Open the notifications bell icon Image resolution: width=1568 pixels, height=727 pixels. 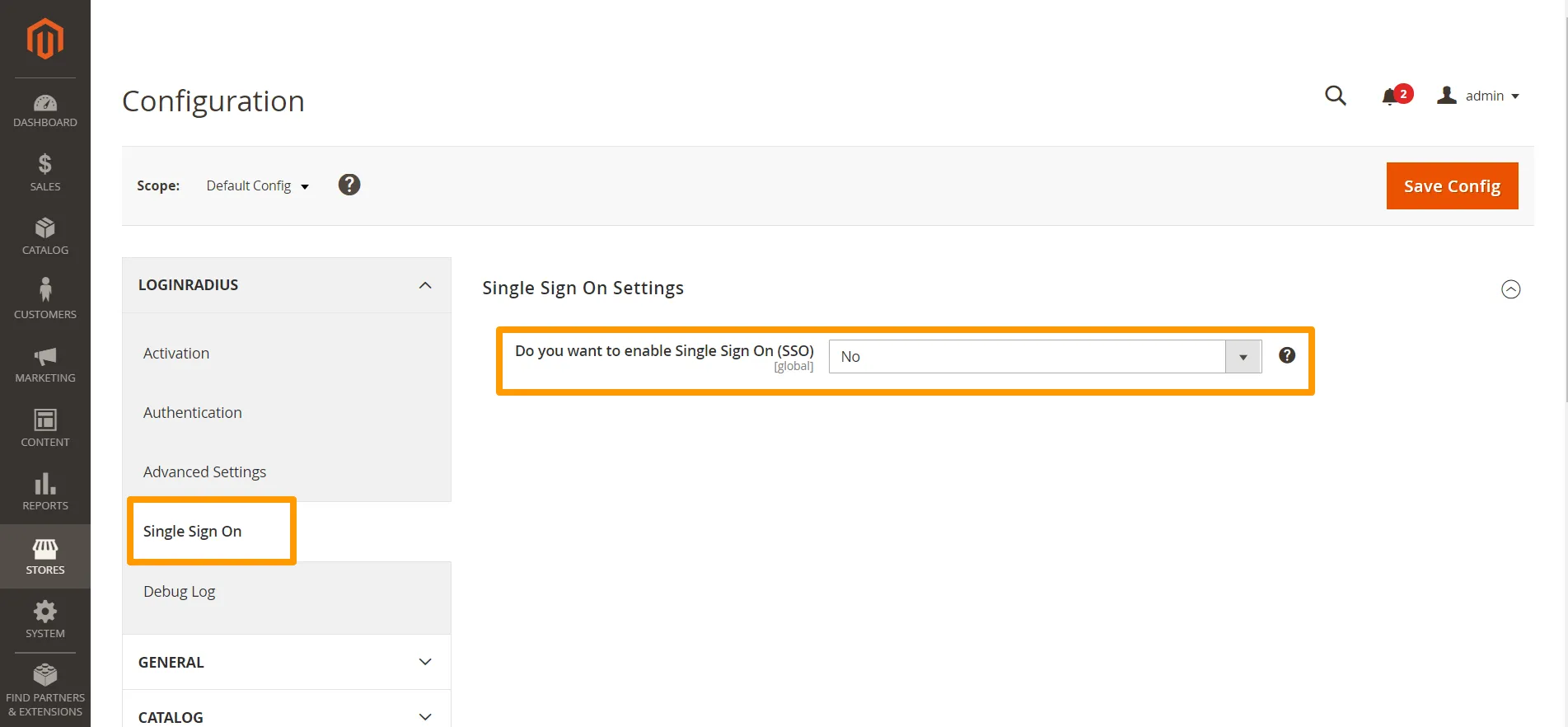1391,96
